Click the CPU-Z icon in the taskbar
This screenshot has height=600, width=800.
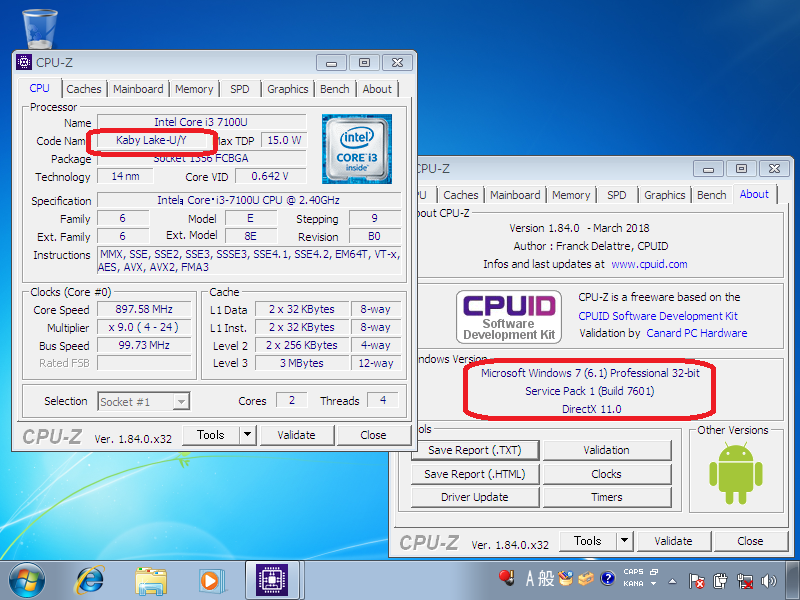(x=271, y=580)
